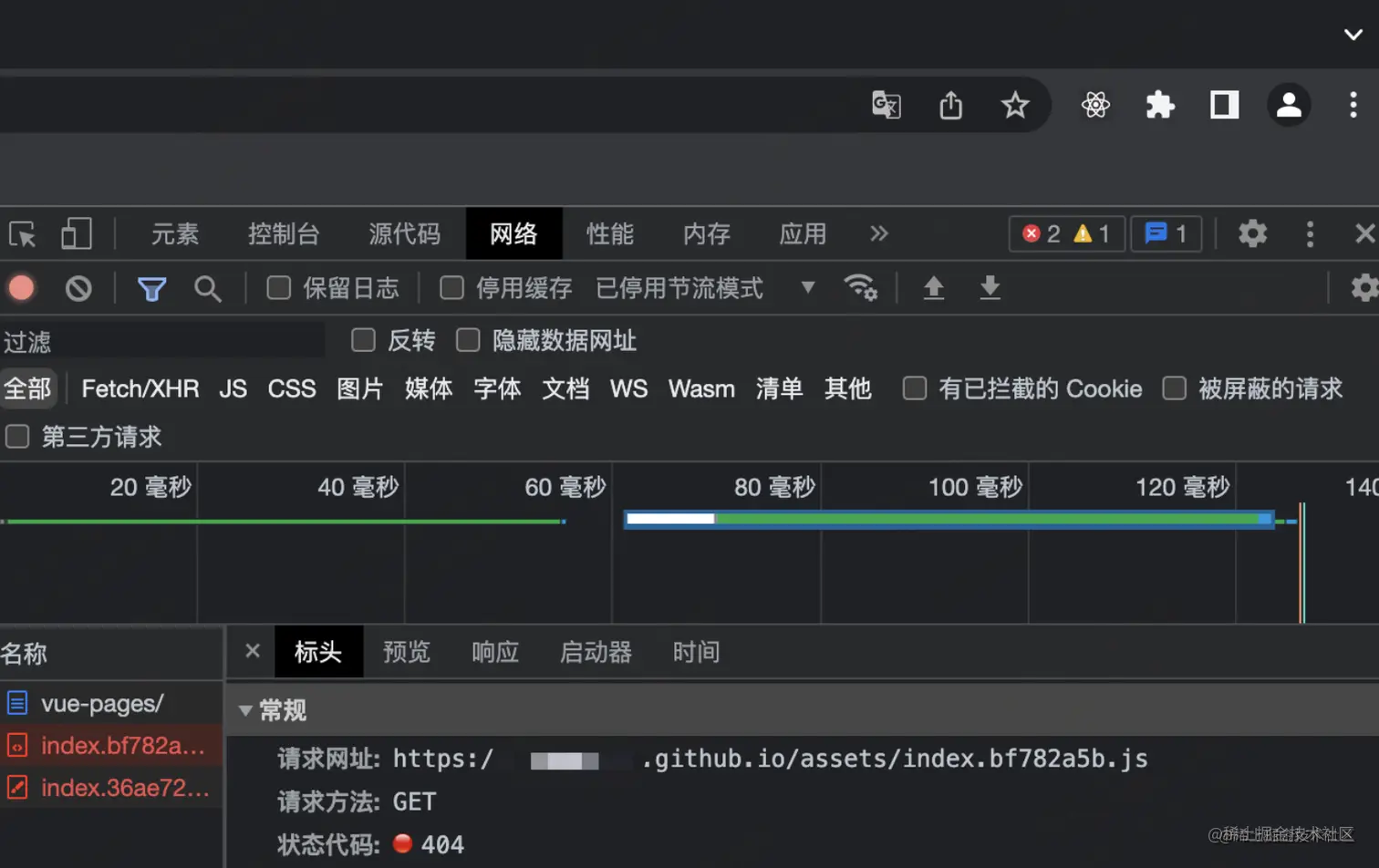Check the 反转 checkbox
1379x868 pixels.
point(363,340)
